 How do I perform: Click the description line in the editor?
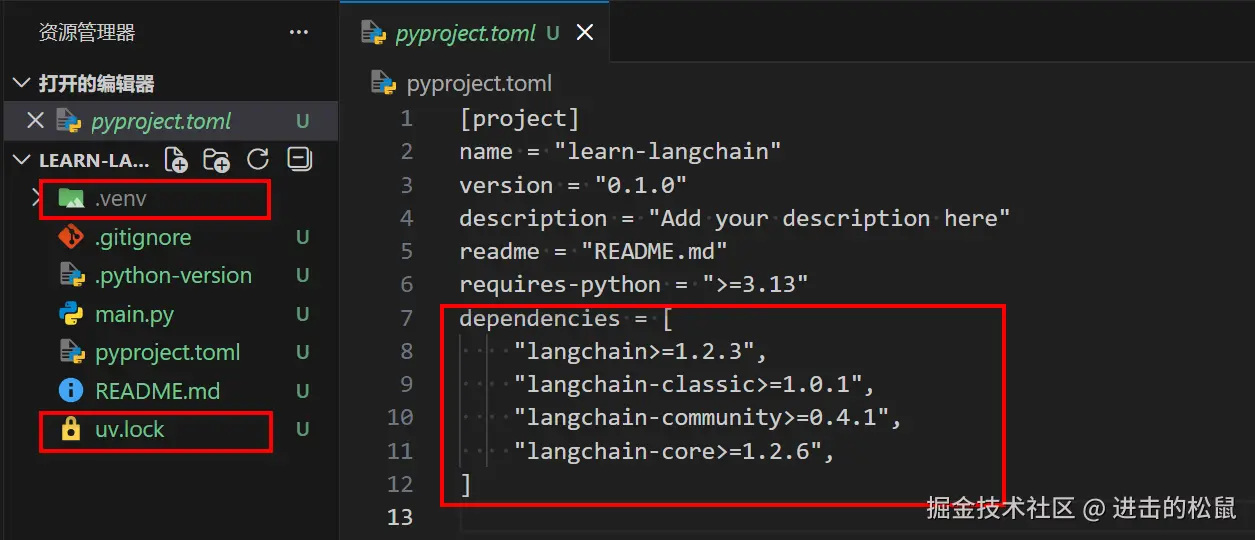735,218
